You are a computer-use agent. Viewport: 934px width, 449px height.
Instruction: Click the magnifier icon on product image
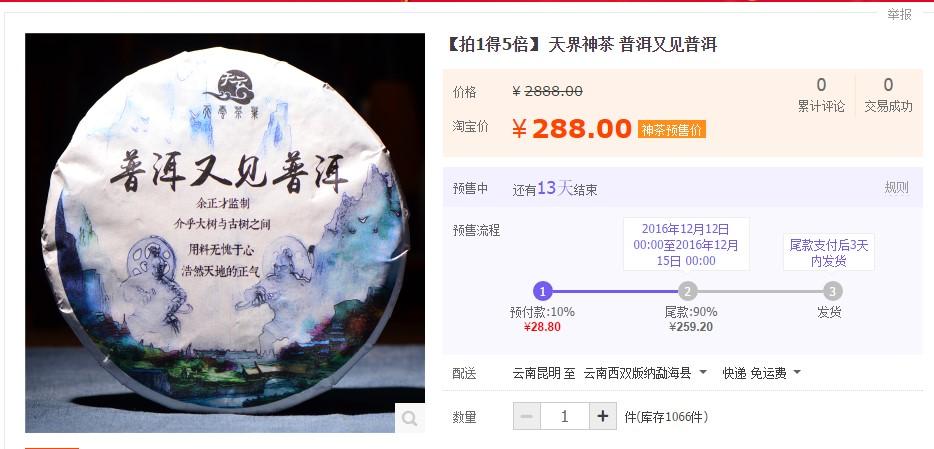(x=409, y=418)
